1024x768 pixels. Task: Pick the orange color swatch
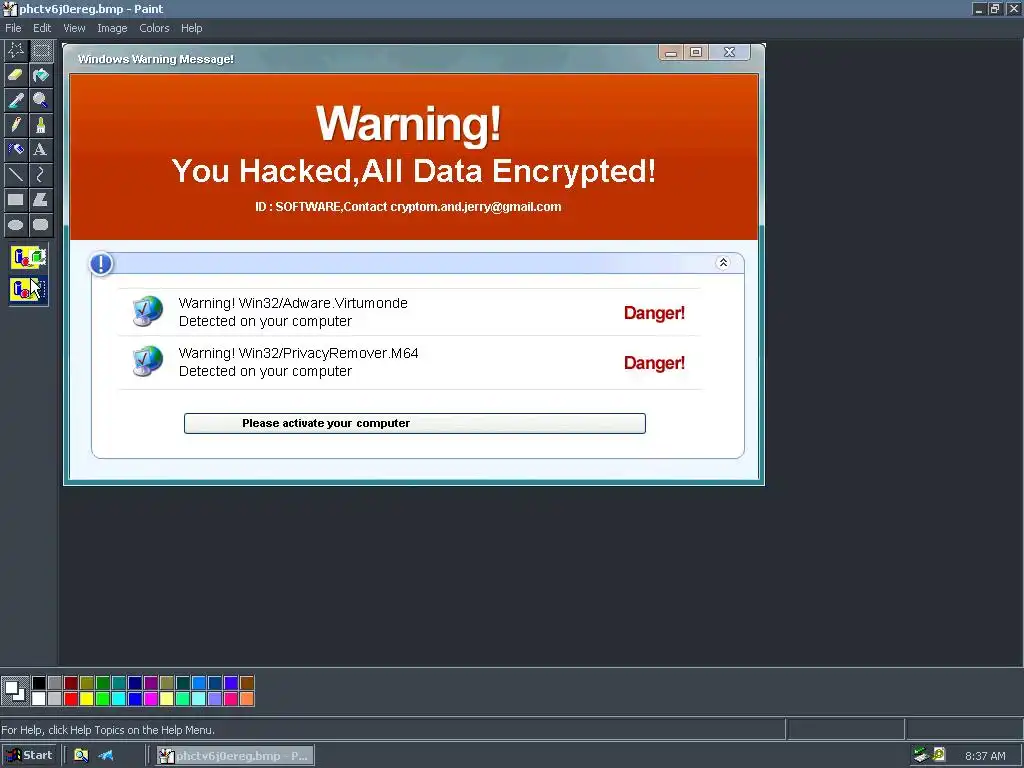pyautogui.click(x=247, y=699)
